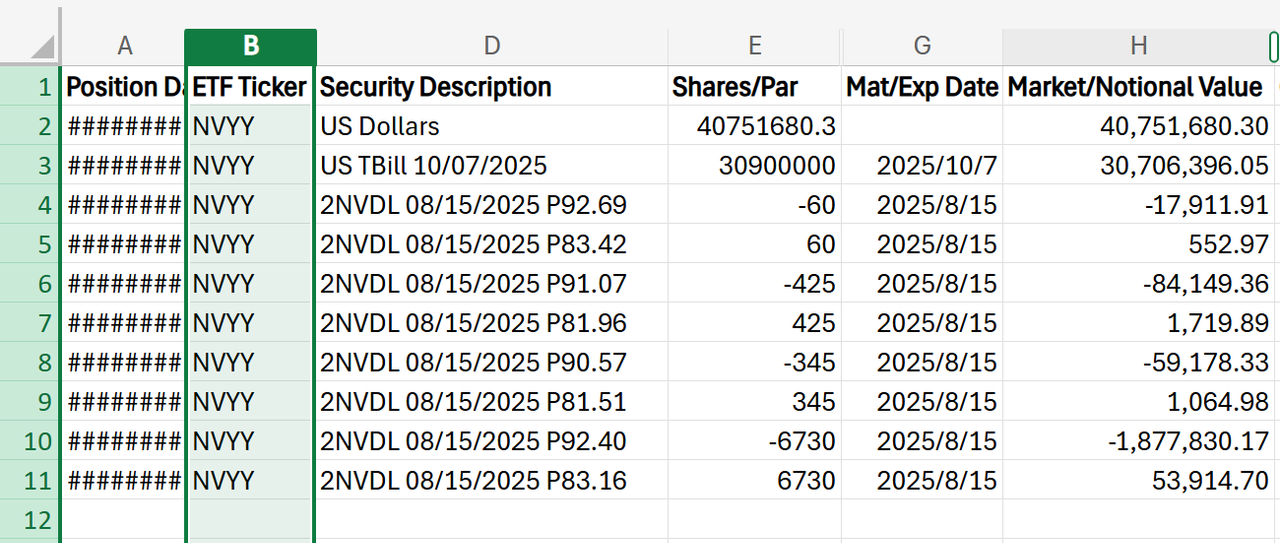Click the Security Description header cell
This screenshot has height=543, width=1280.
pyautogui.click(x=492, y=87)
